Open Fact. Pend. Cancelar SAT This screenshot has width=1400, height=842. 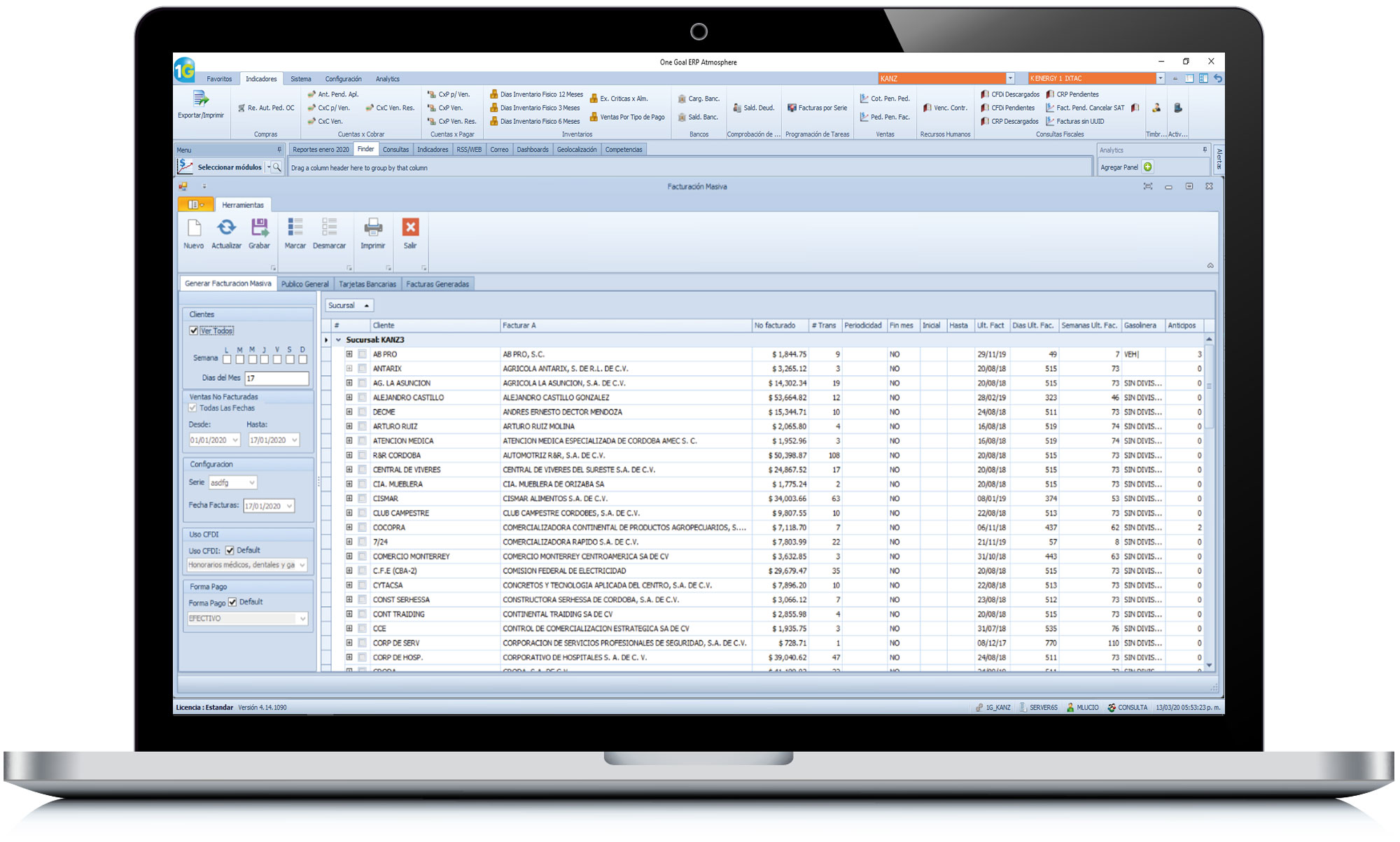[x=1085, y=108]
